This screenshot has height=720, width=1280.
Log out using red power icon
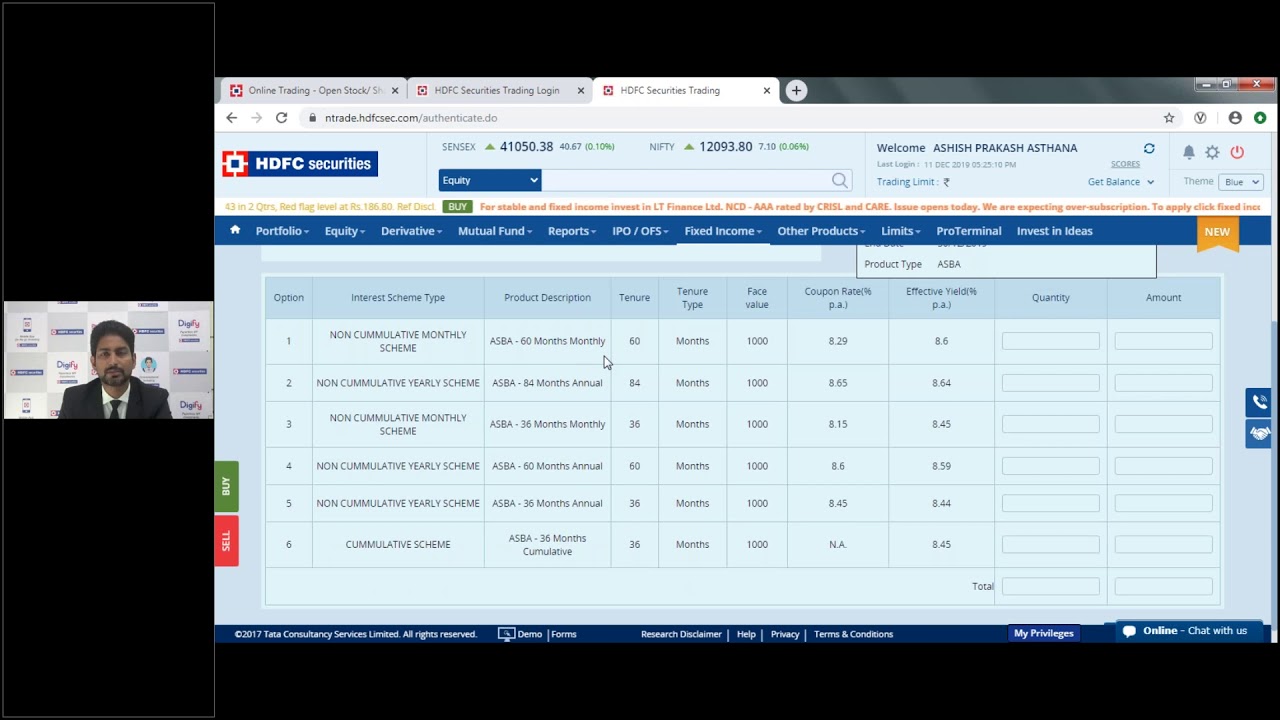click(1237, 152)
